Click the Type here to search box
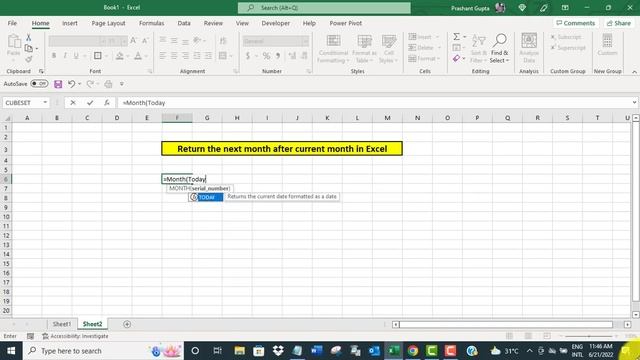The width and height of the screenshot is (640, 360). 104,351
